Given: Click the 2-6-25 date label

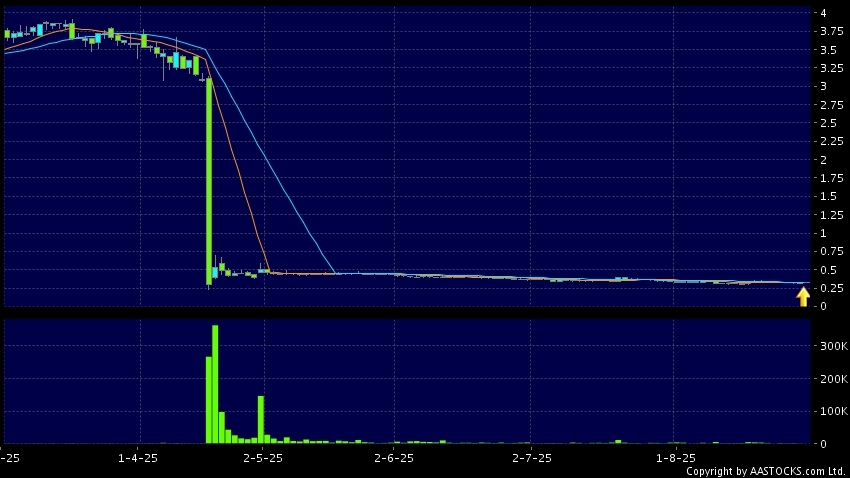Looking at the screenshot, I should click(394, 458).
